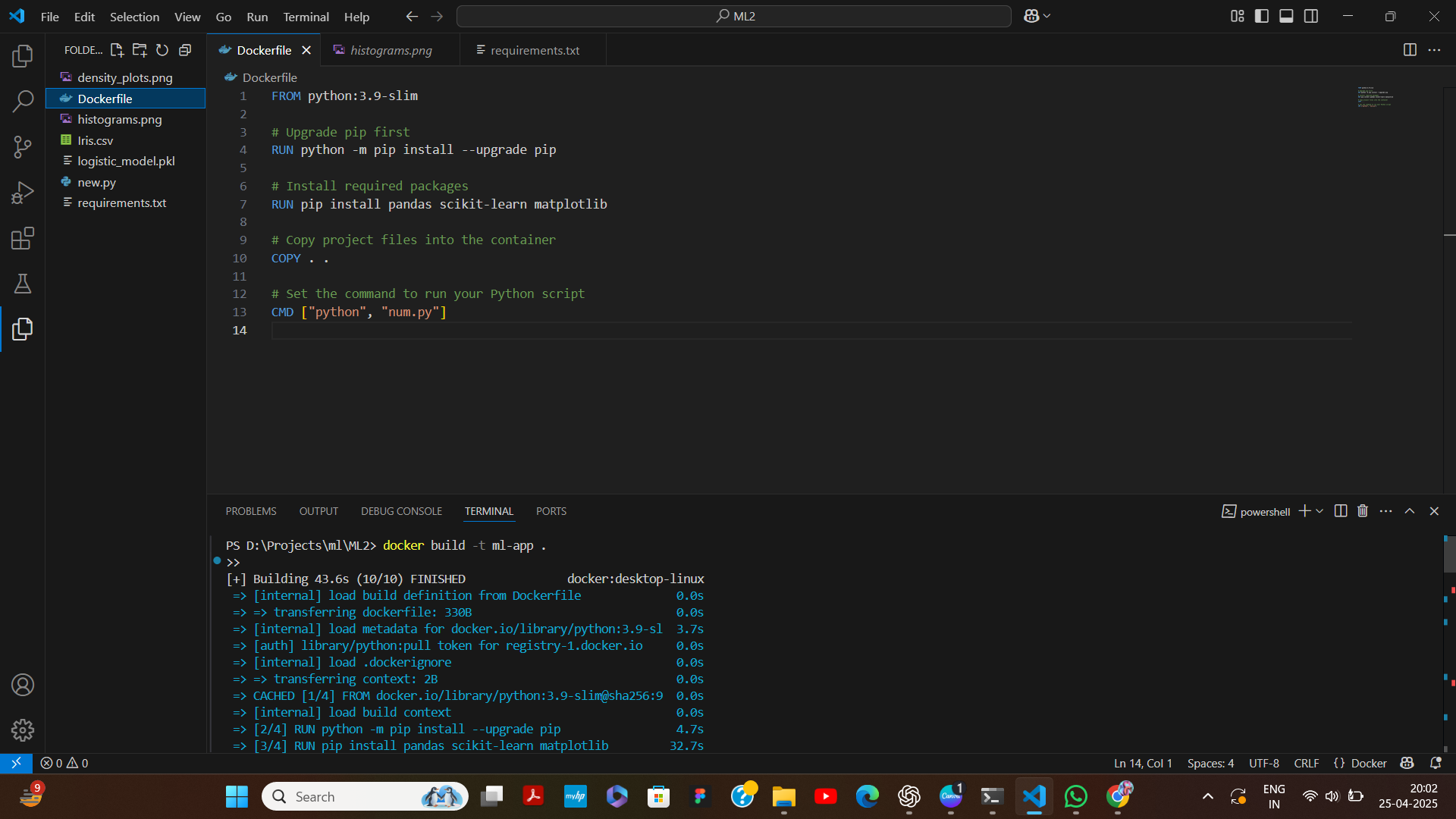Create a new file in folder
The image size is (1456, 819).
(x=117, y=50)
